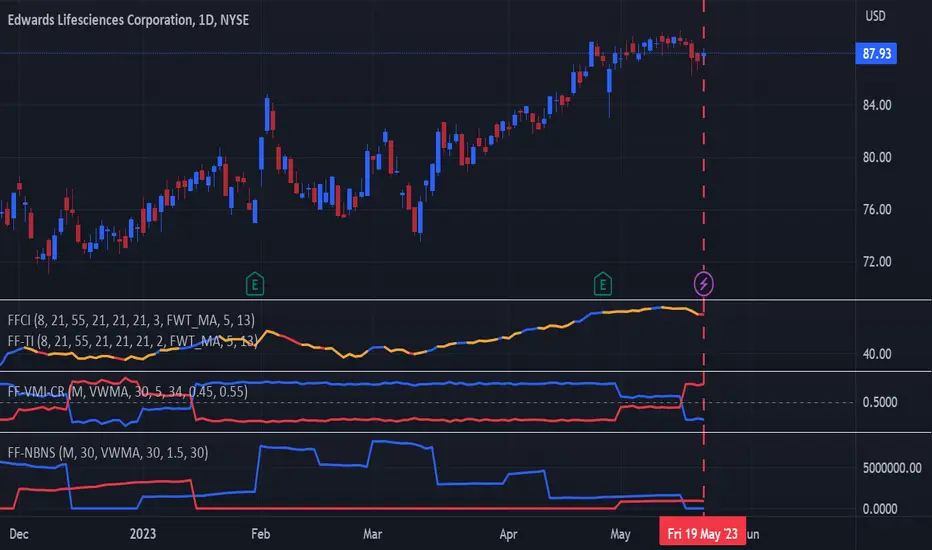Select the Fri 19 May '23 date label
The image size is (932, 550).
(703, 533)
